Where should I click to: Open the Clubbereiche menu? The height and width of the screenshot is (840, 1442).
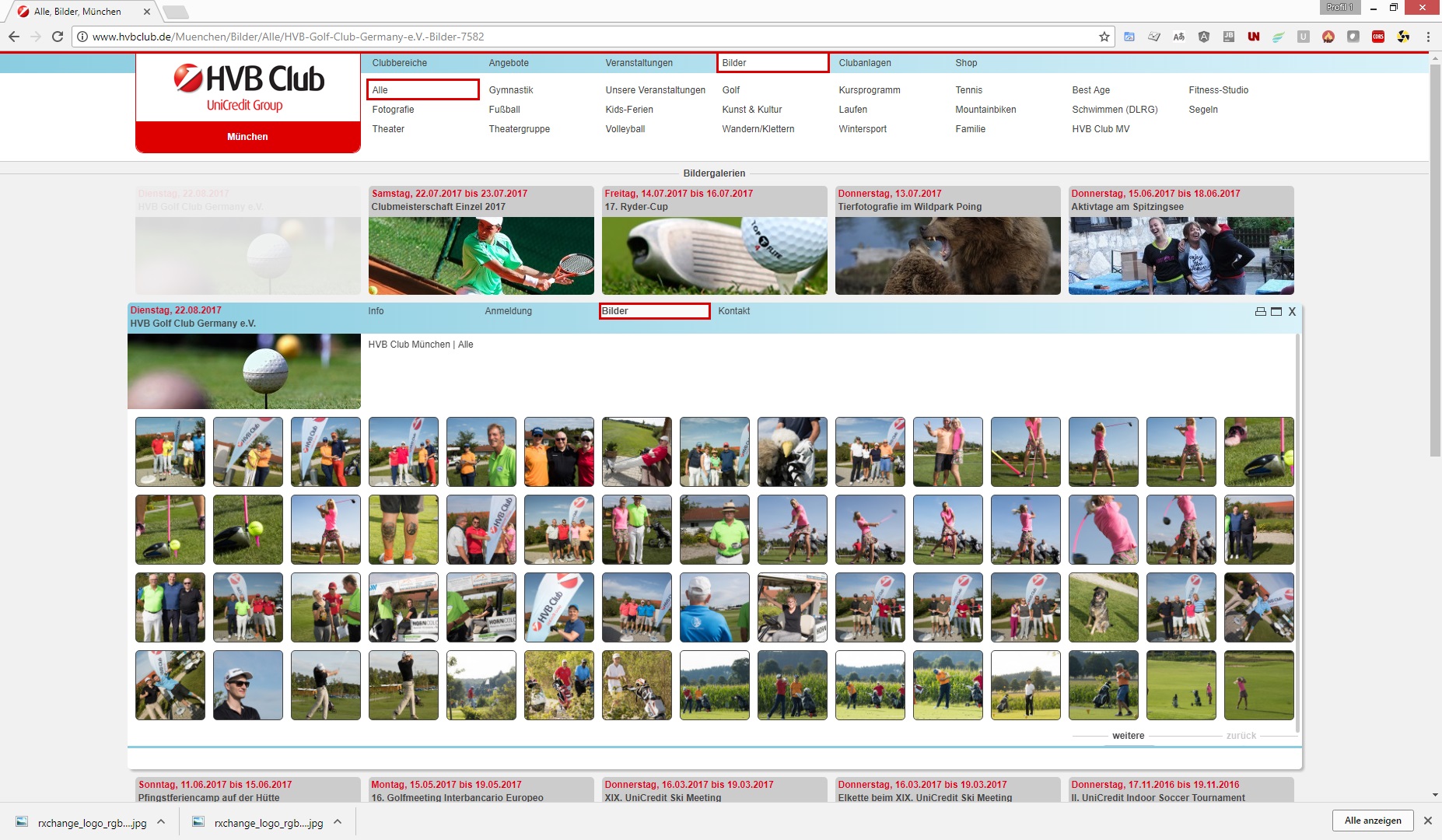click(x=400, y=63)
